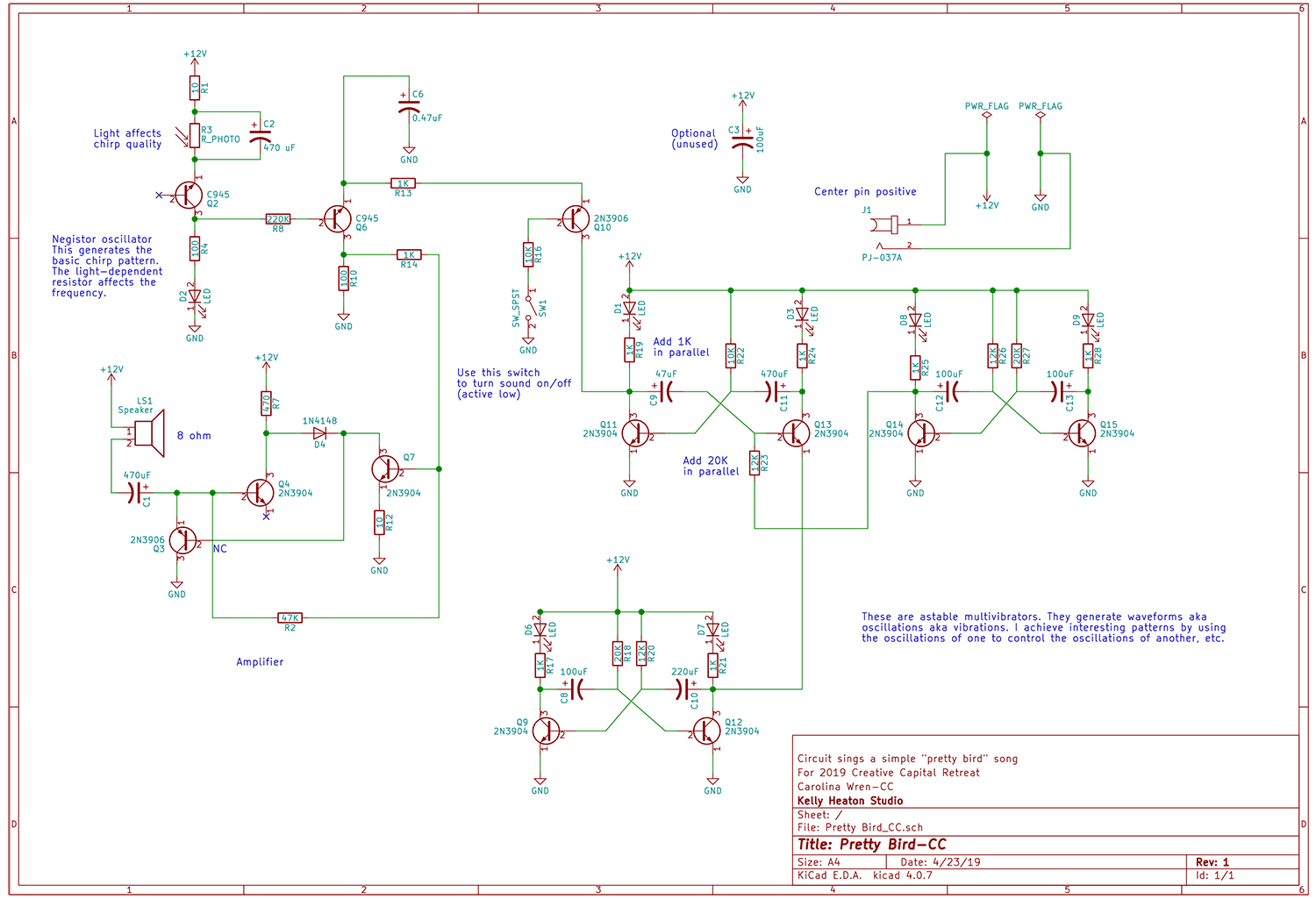
Task: Click the "File: Pretty Bird_CC.sch" entry
Action: click(860, 828)
